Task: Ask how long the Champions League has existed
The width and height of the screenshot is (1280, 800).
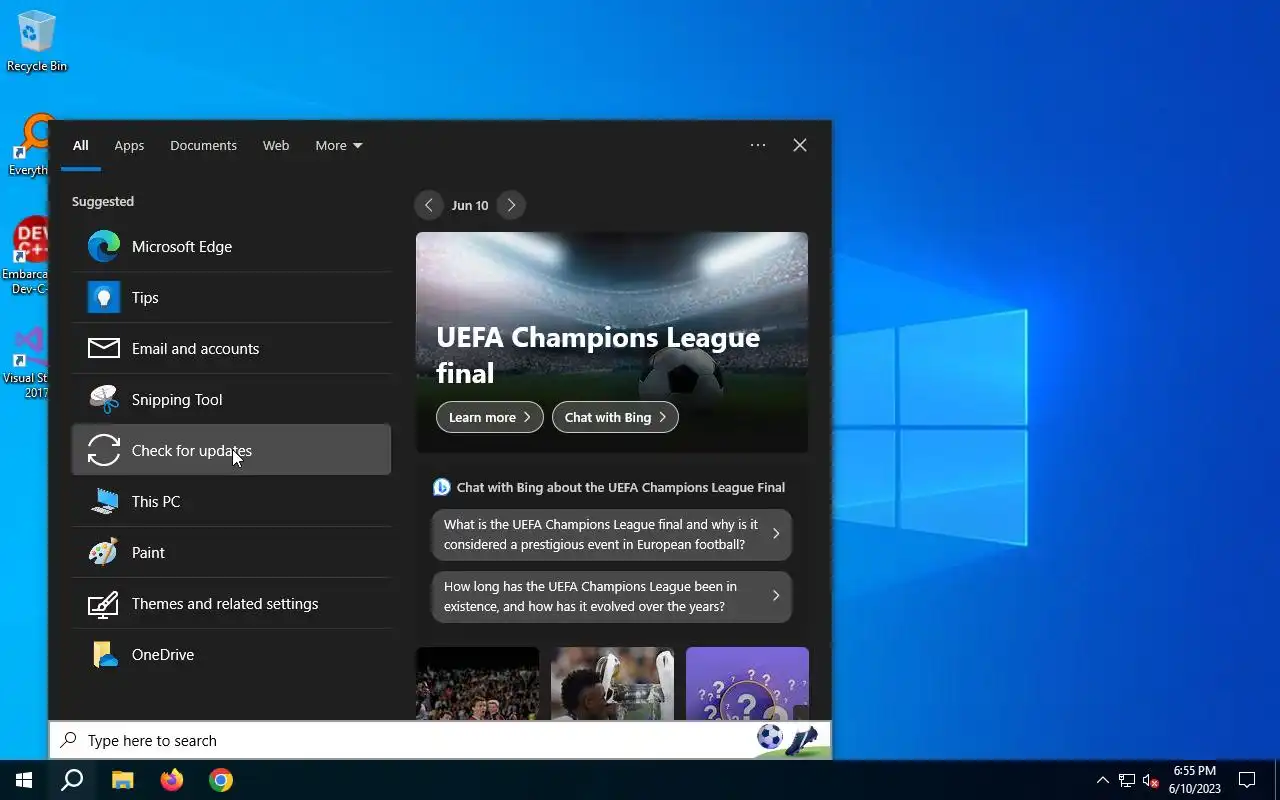Action: click(612, 596)
